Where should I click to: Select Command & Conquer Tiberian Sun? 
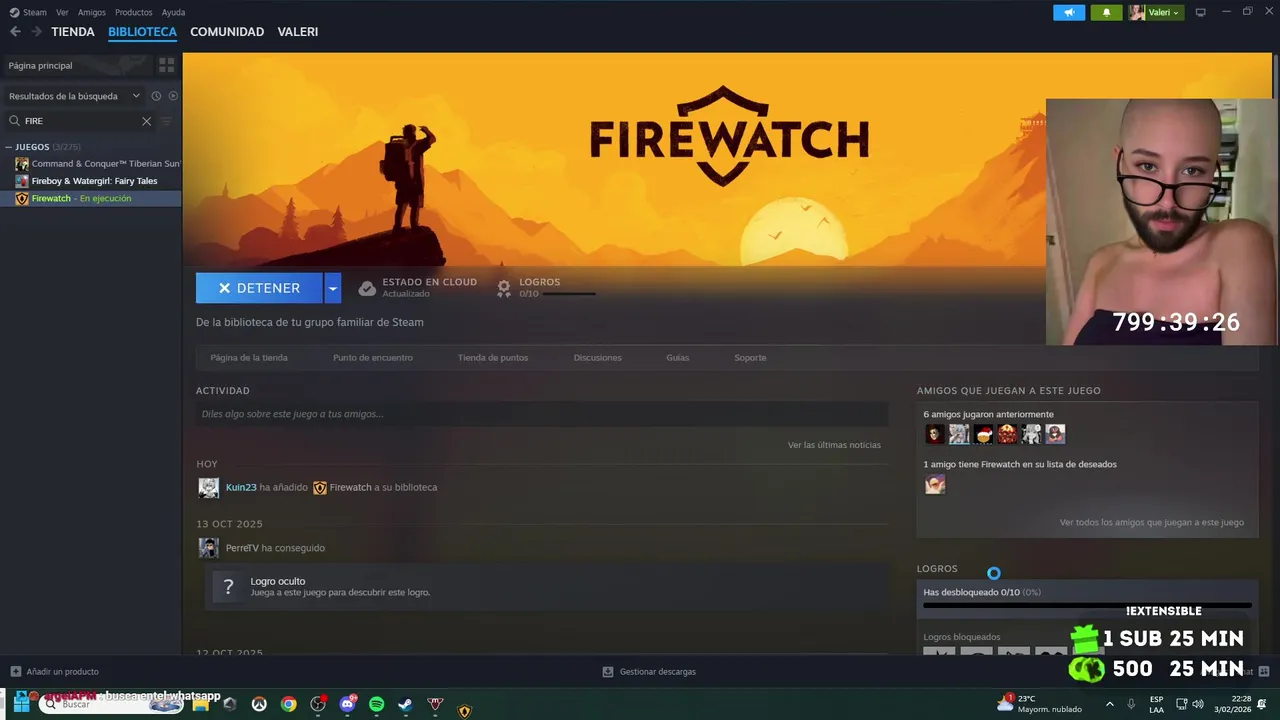(91, 164)
